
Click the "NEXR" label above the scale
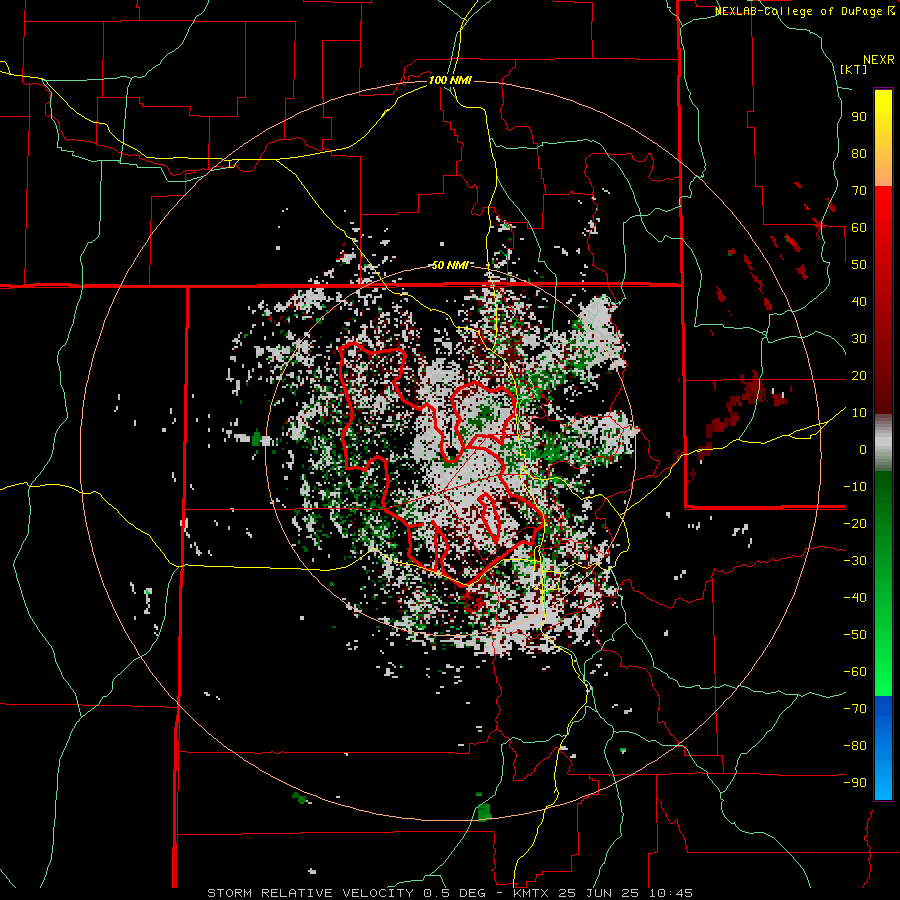click(879, 60)
